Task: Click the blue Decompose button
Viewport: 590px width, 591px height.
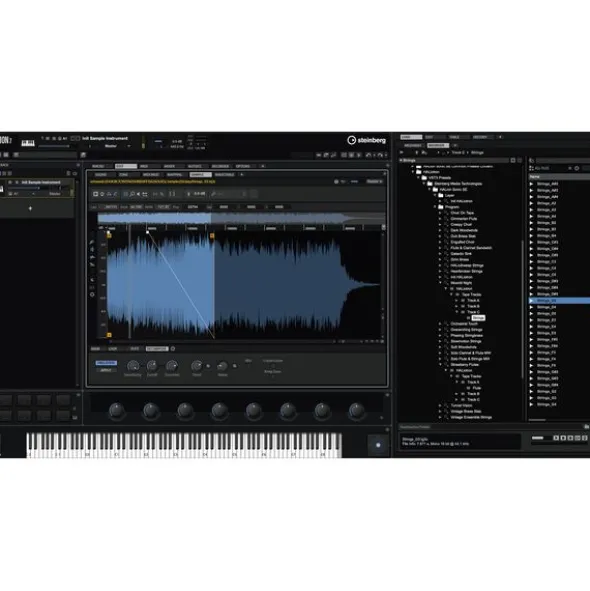Action: pyautogui.click(x=106, y=363)
